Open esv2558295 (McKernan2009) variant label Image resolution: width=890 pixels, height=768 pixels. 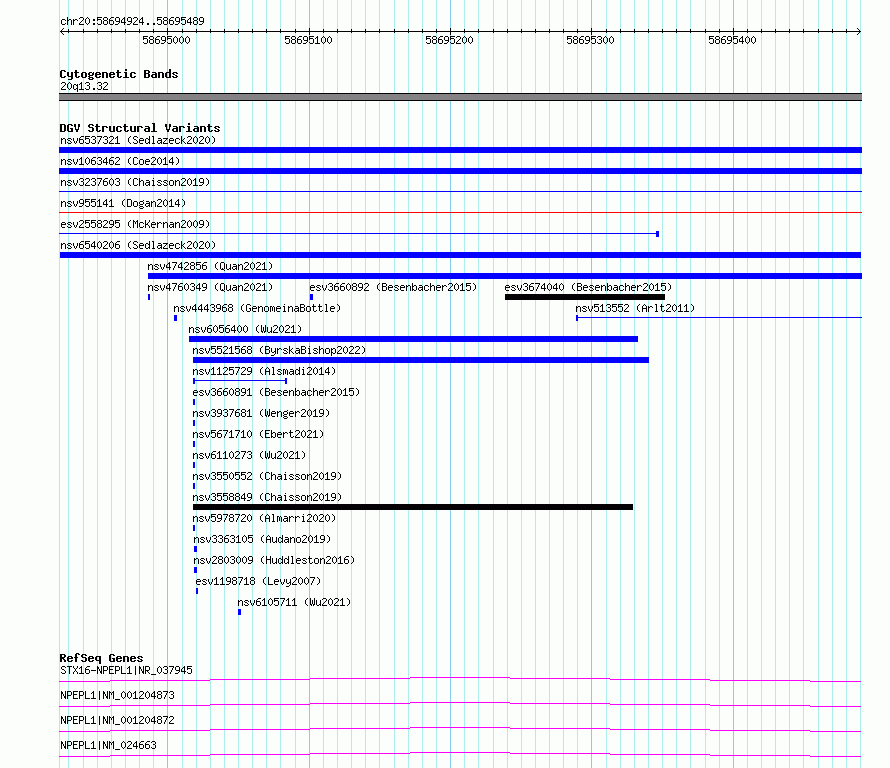click(x=135, y=224)
